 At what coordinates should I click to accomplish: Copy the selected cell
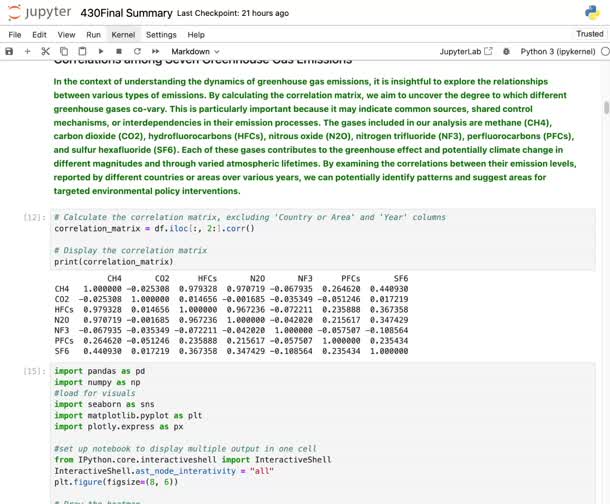[x=63, y=51]
